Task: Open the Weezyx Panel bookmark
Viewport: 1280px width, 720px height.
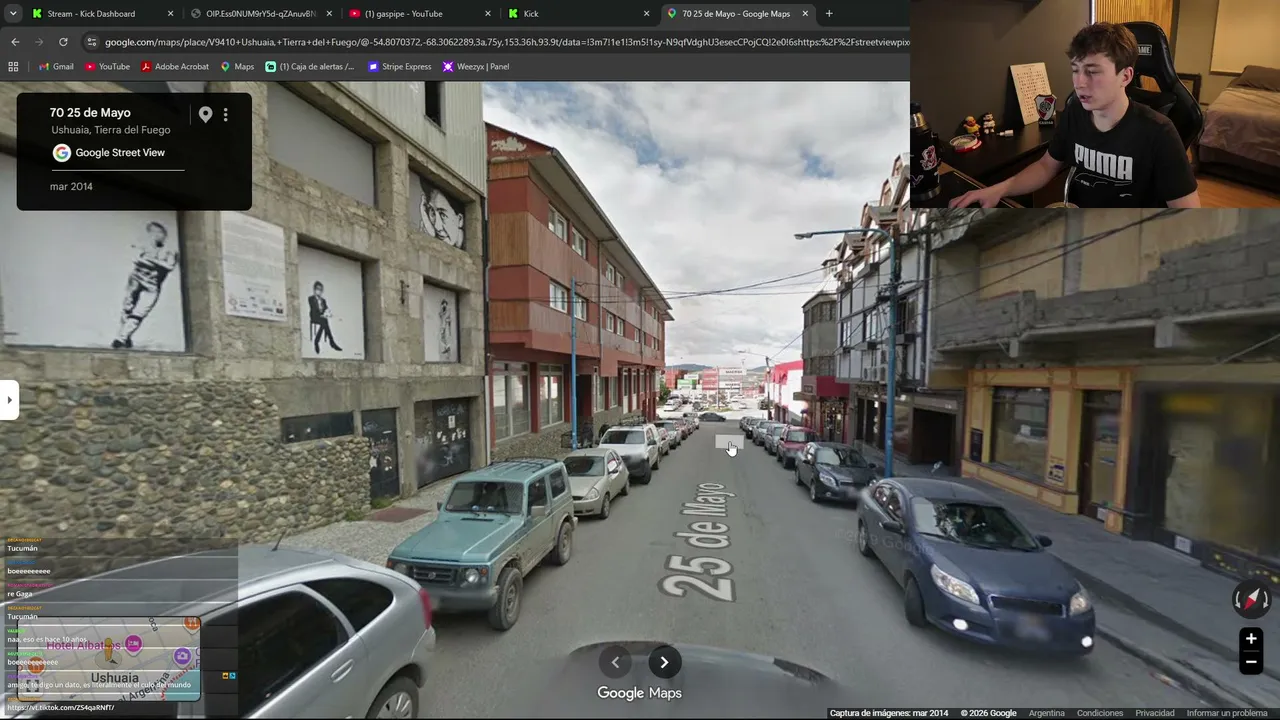Action: click(476, 67)
